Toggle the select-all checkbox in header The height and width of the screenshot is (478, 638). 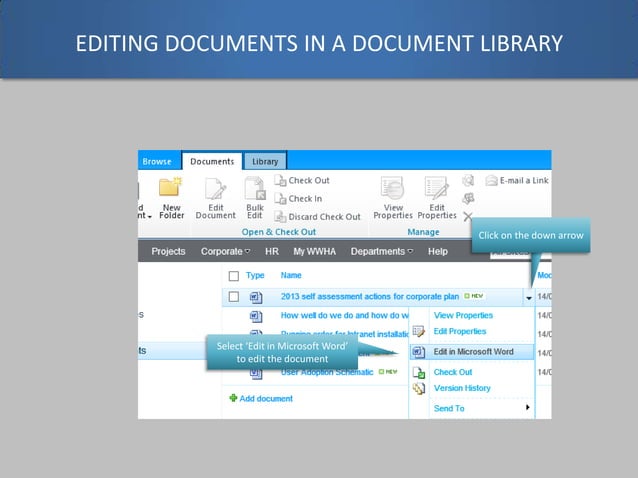[234, 276]
